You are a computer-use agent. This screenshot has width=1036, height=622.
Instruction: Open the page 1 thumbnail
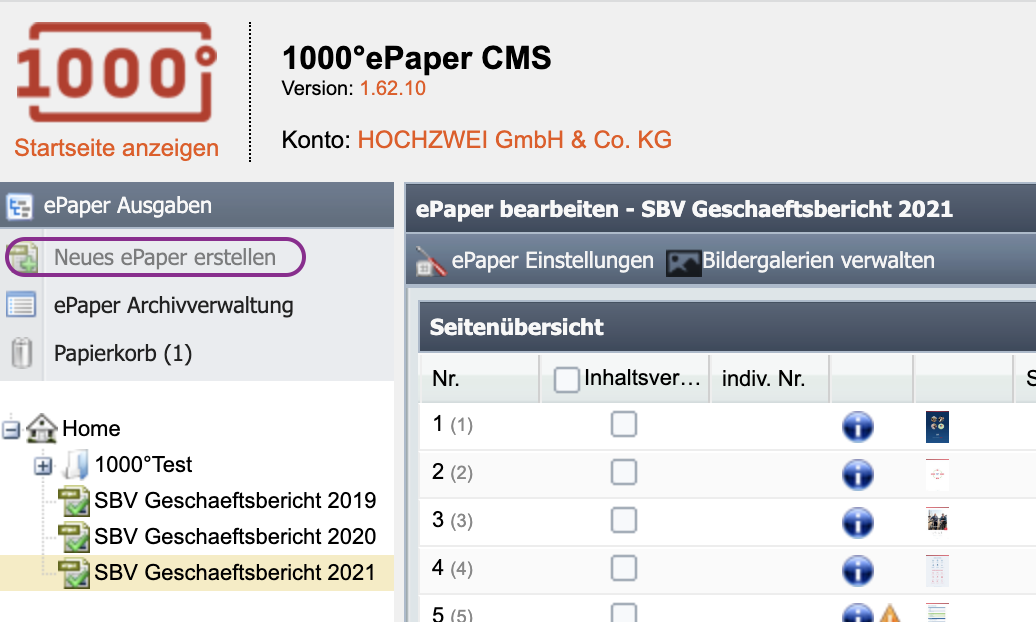point(937,427)
